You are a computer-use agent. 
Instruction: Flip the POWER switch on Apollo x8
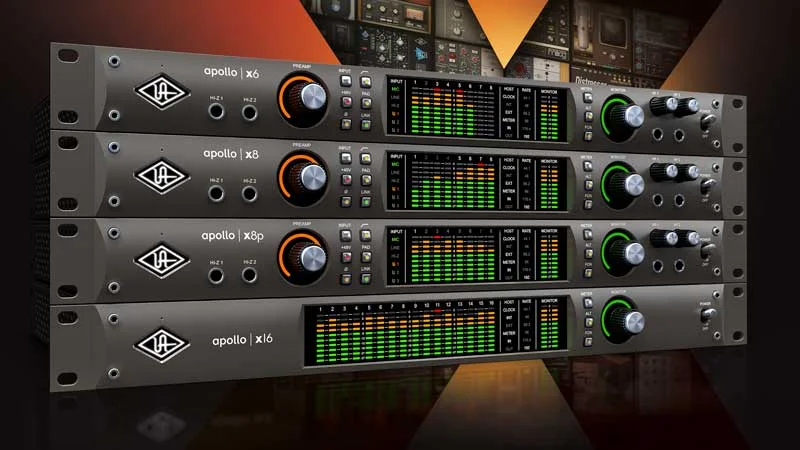coord(707,186)
